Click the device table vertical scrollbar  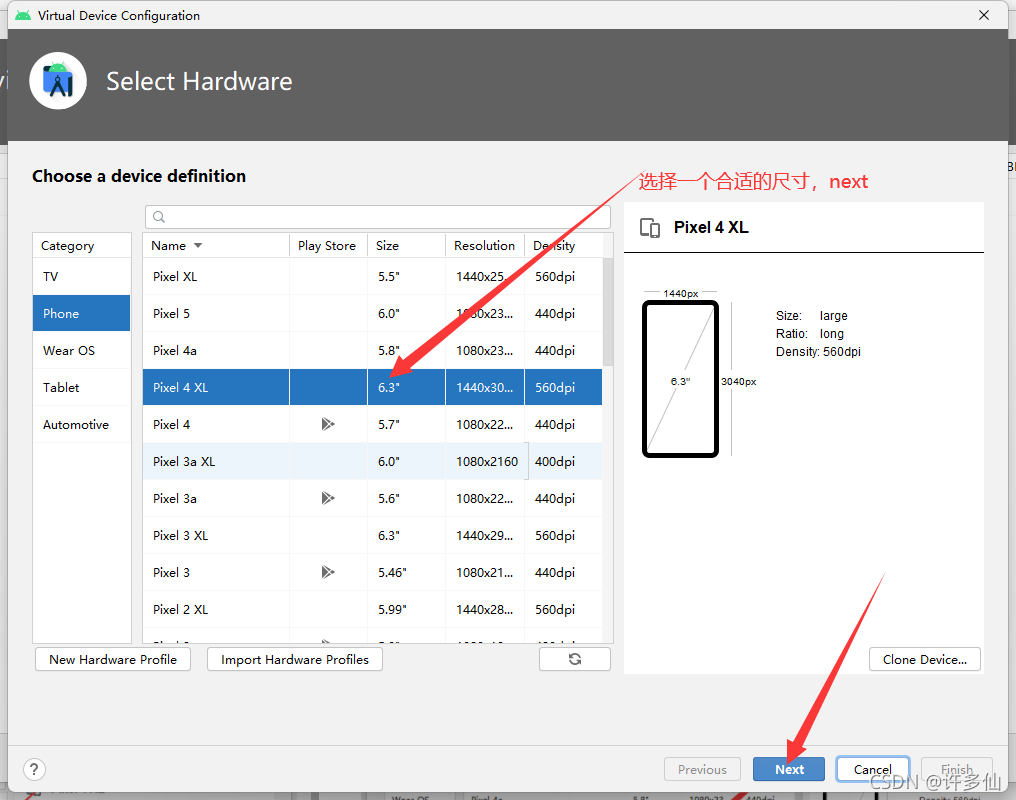coord(608,311)
